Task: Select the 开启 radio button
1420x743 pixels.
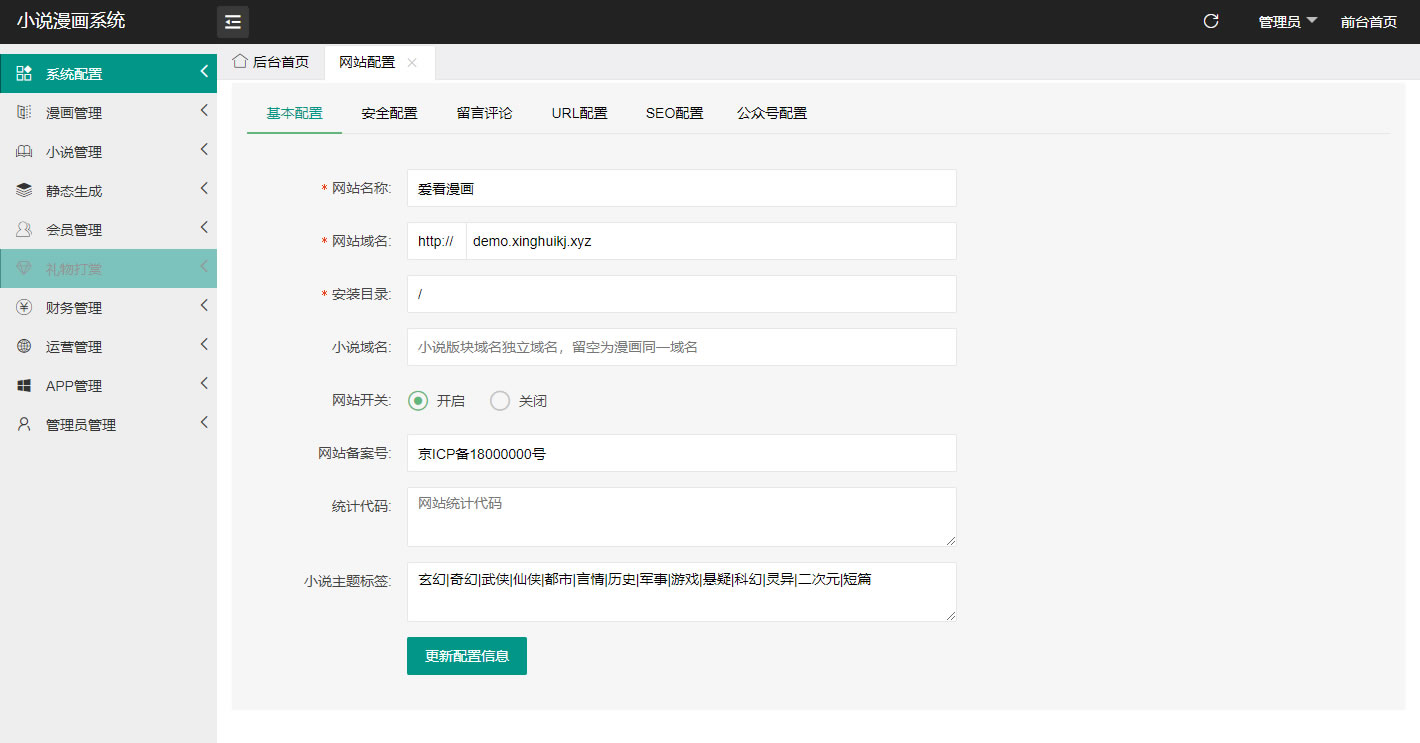Action: point(419,401)
